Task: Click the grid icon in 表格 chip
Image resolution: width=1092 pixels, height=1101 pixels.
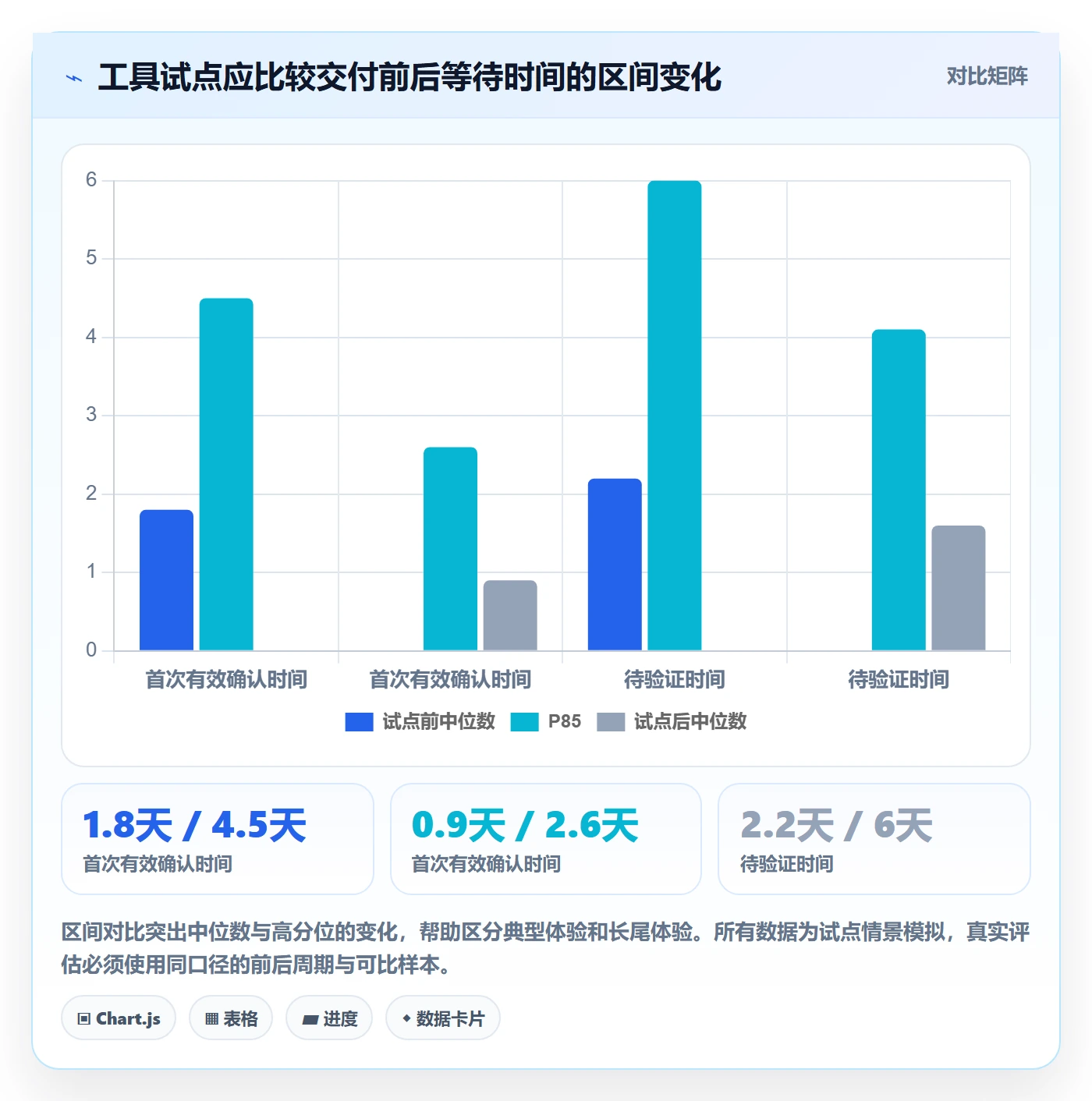Action: [211, 1018]
